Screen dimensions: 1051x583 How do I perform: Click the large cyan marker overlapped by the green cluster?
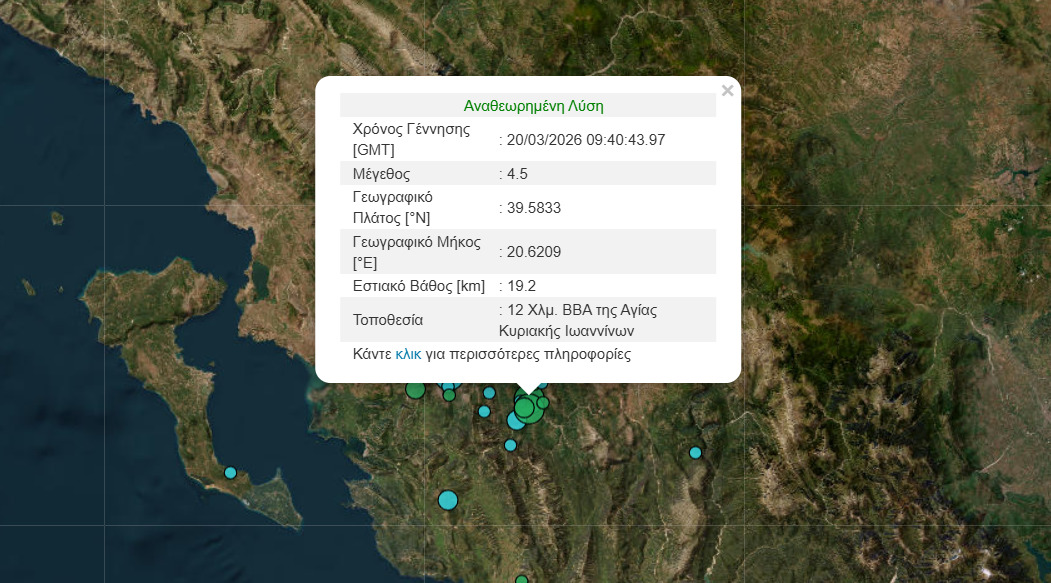point(516,420)
